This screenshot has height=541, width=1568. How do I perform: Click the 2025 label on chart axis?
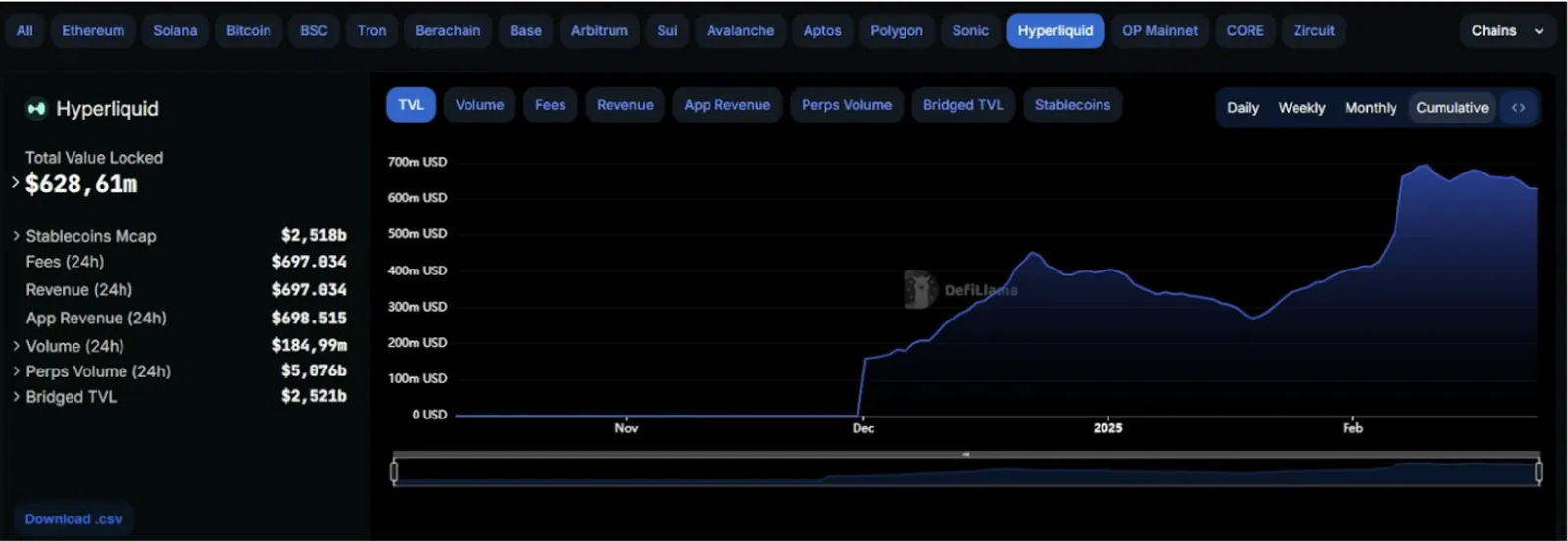pyautogui.click(x=1108, y=428)
